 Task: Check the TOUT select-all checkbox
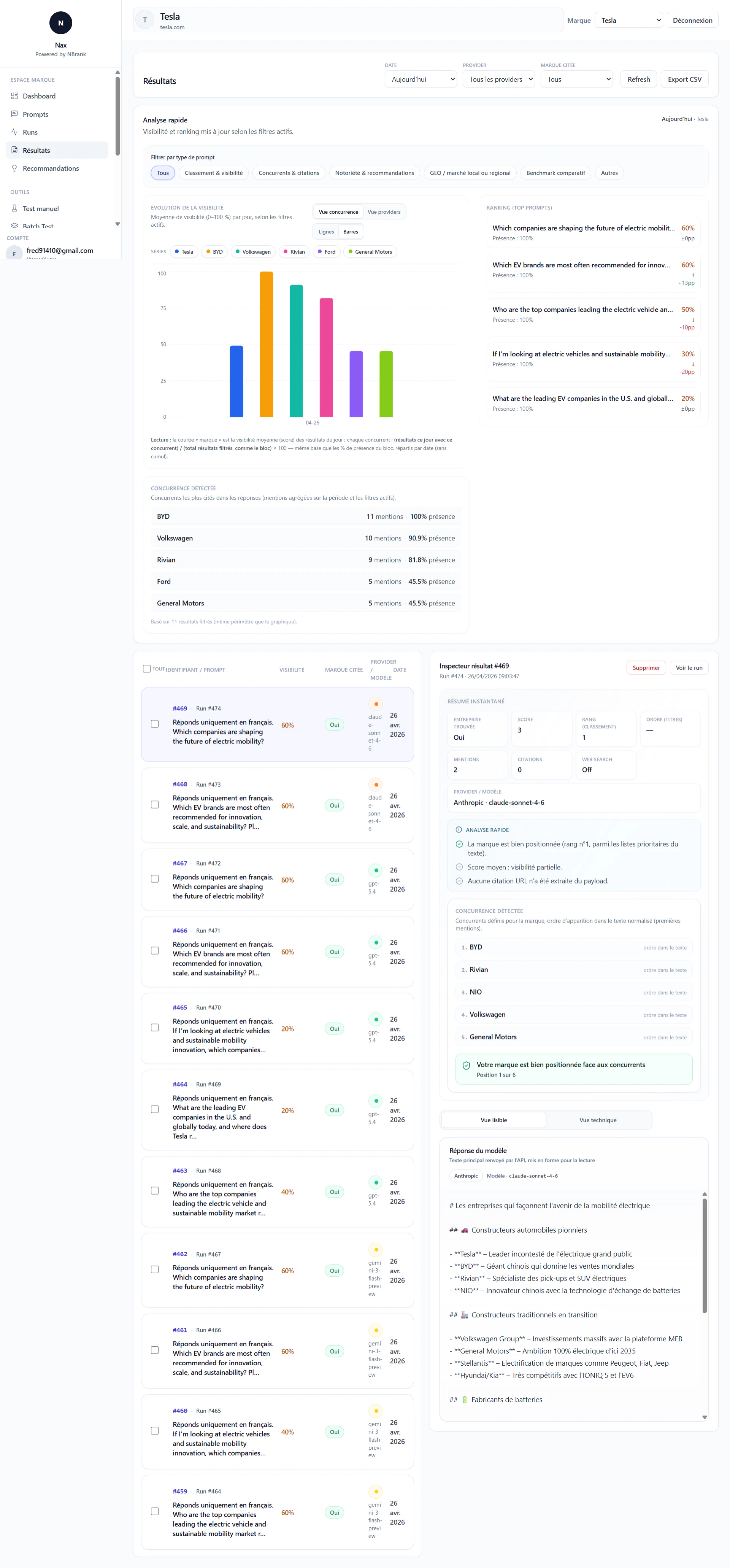click(x=147, y=668)
